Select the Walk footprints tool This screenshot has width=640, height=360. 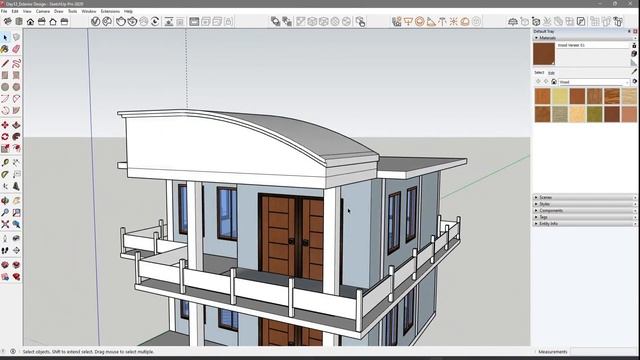pos(5,250)
